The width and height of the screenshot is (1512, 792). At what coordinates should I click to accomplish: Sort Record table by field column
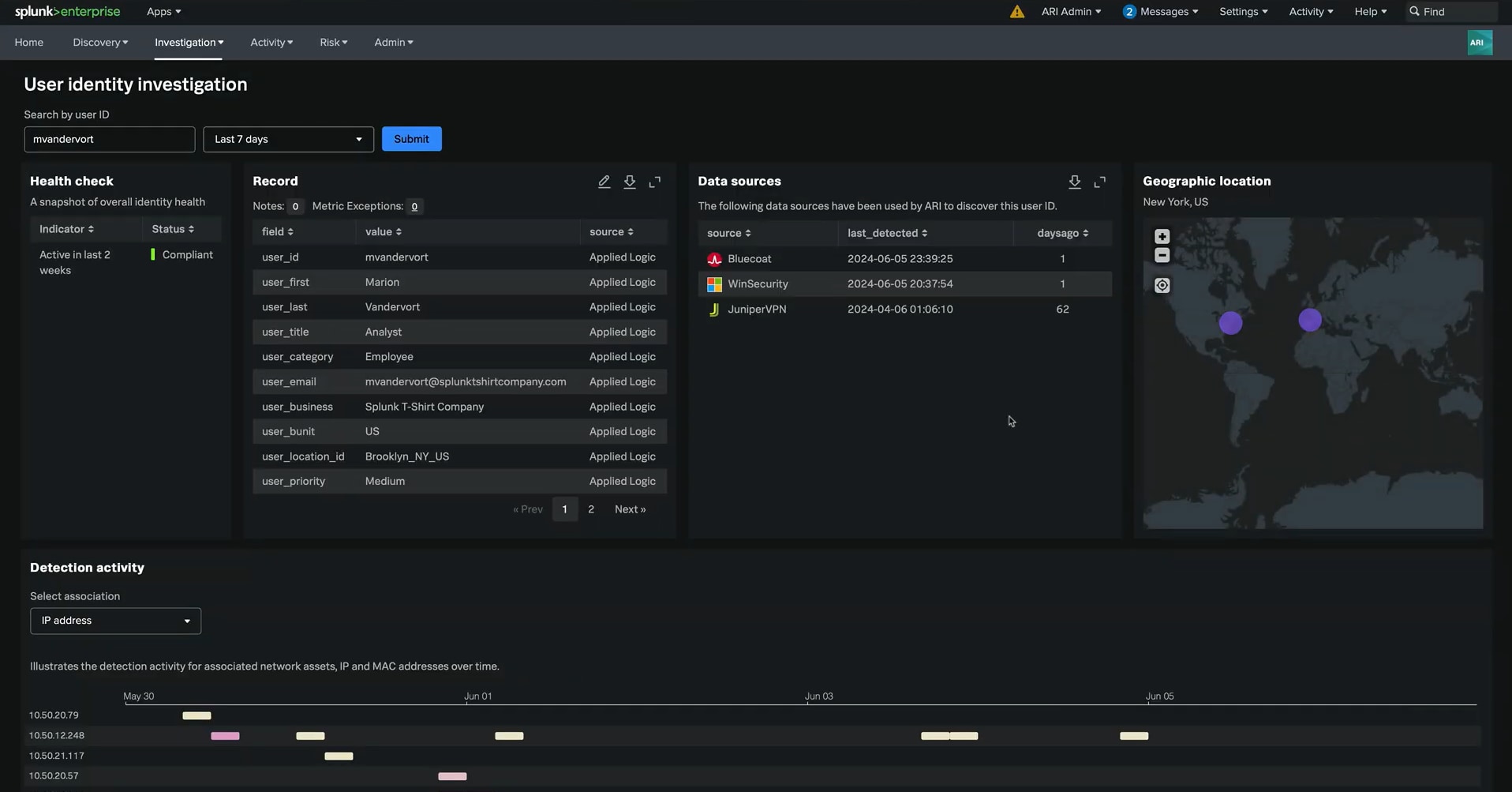pyautogui.click(x=277, y=231)
